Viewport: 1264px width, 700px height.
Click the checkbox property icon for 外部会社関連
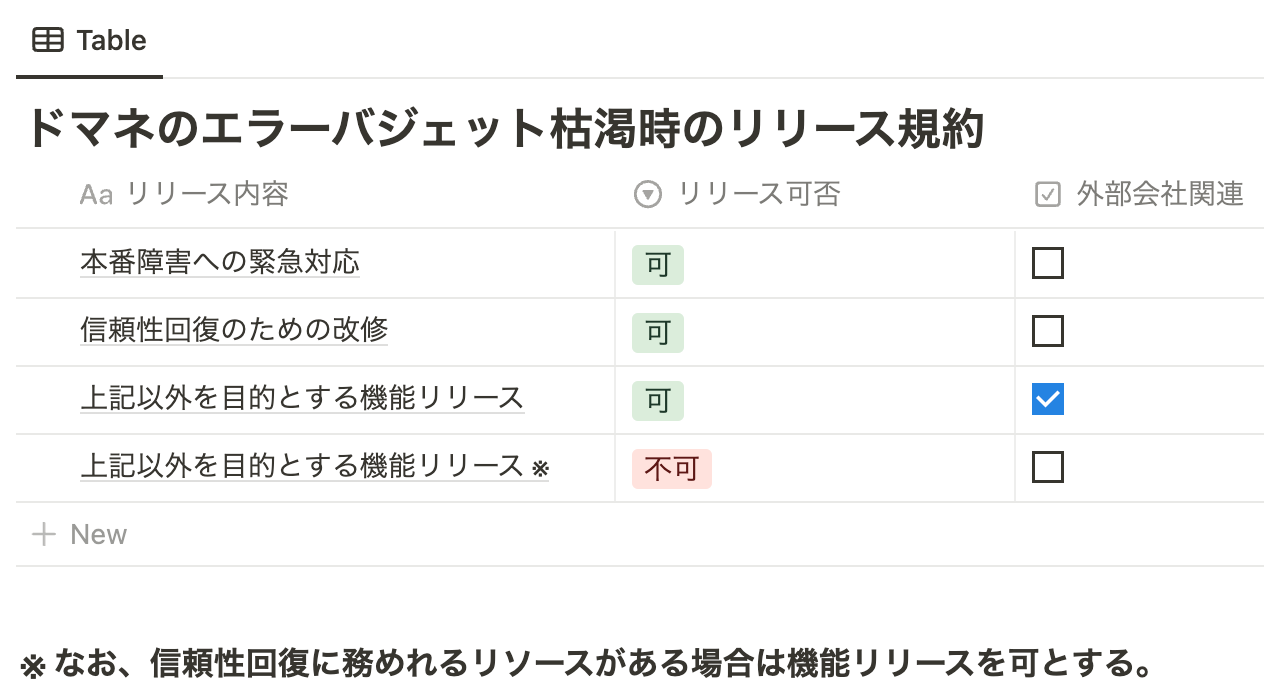pos(1047,194)
